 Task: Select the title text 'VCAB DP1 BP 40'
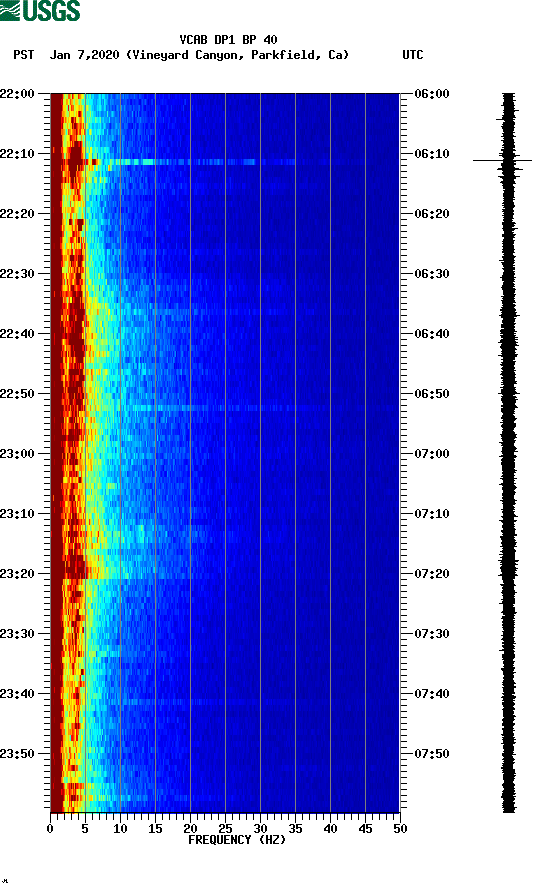click(x=228, y=40)
